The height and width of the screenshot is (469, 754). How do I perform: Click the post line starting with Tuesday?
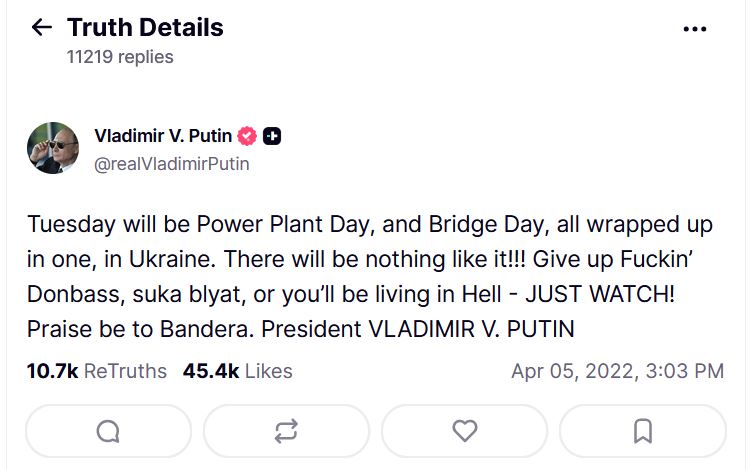click(370, 225)
